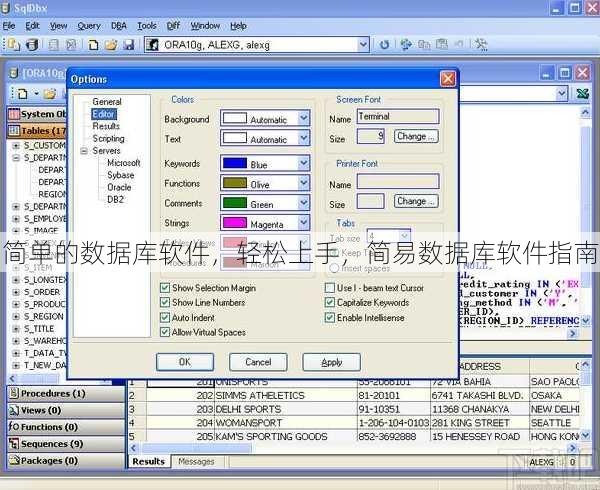This screenshot has height=490, width=600.
Task: Open the Procedures (1) panel
Action: (x=66, y=393)
